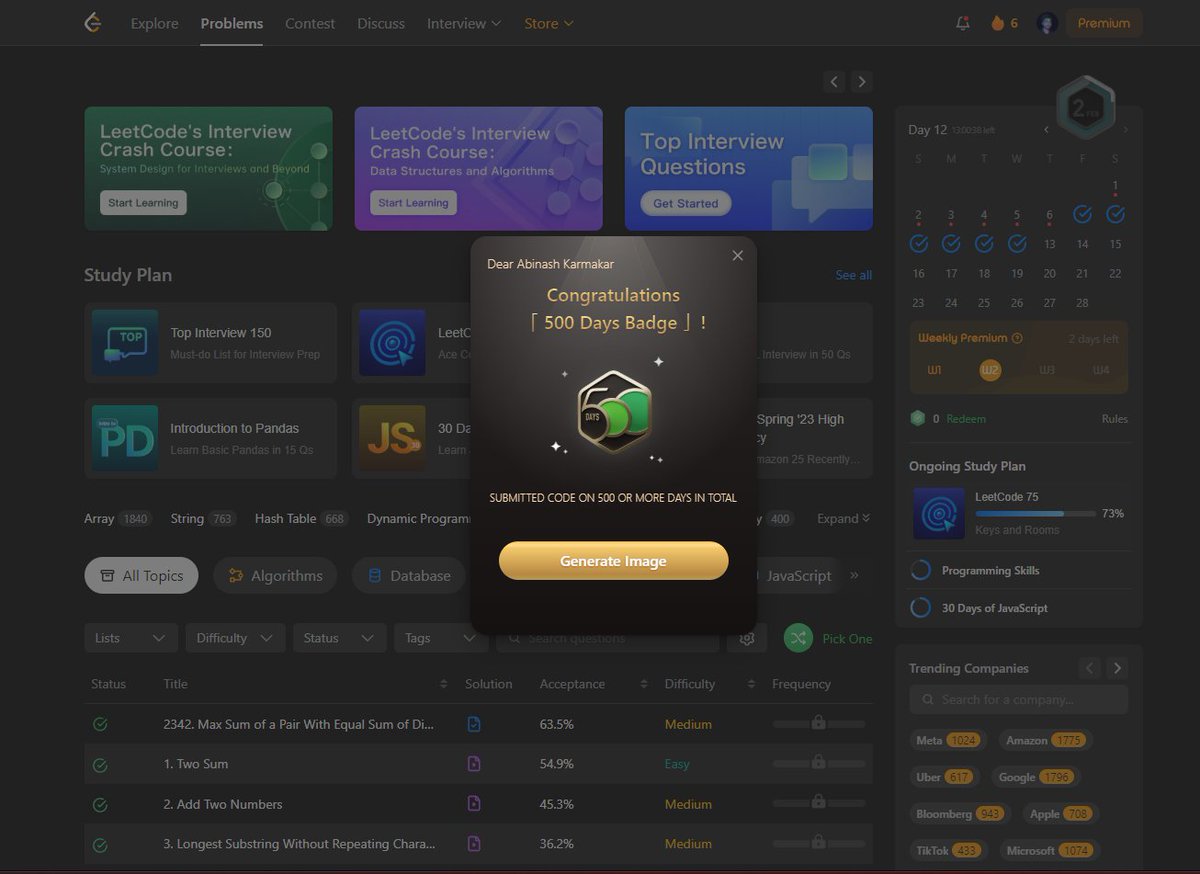The height and width of the screenshot is (874, 1200).
Task: Open the notifications bell
Action: [x=963, y=23]
